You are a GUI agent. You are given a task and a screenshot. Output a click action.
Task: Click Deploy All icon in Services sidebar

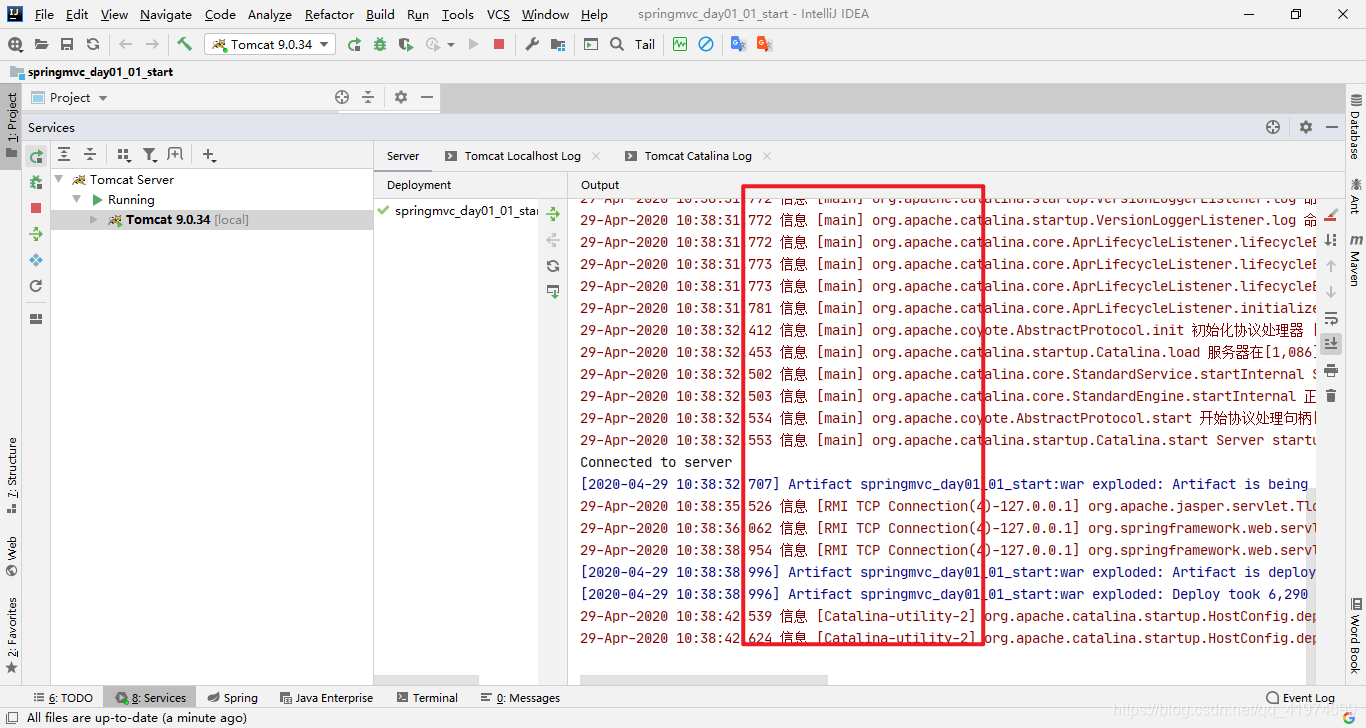tap(36, 234)
